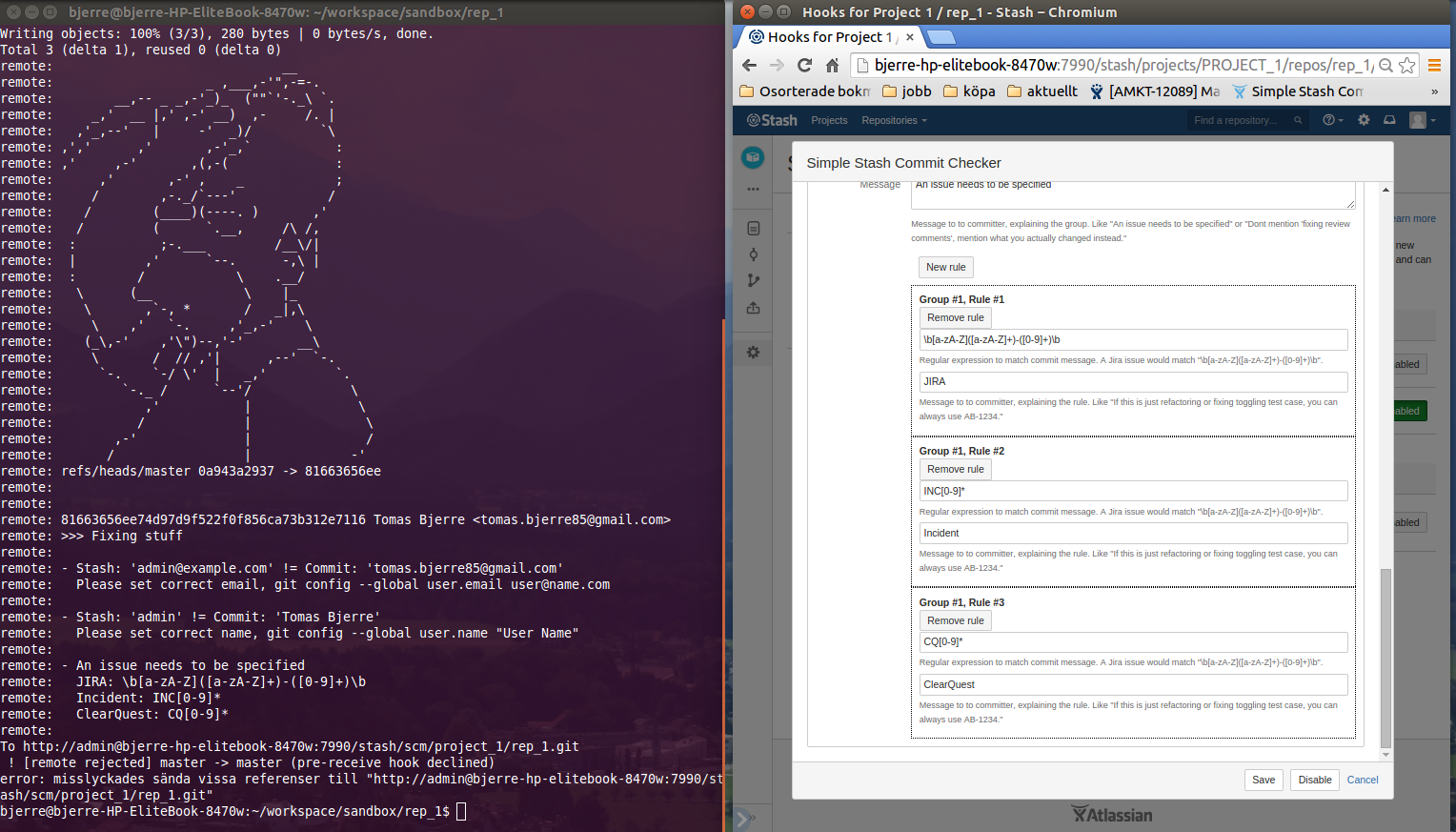Click the dialog scrollbar down arrow

coord(1385,755)
